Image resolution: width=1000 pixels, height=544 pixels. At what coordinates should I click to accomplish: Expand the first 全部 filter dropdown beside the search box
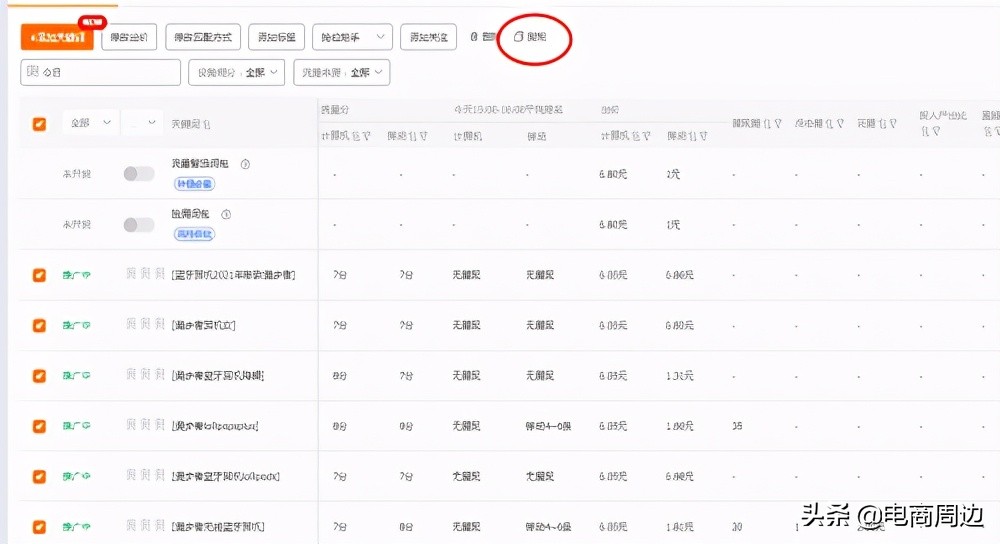click(237, 72)
